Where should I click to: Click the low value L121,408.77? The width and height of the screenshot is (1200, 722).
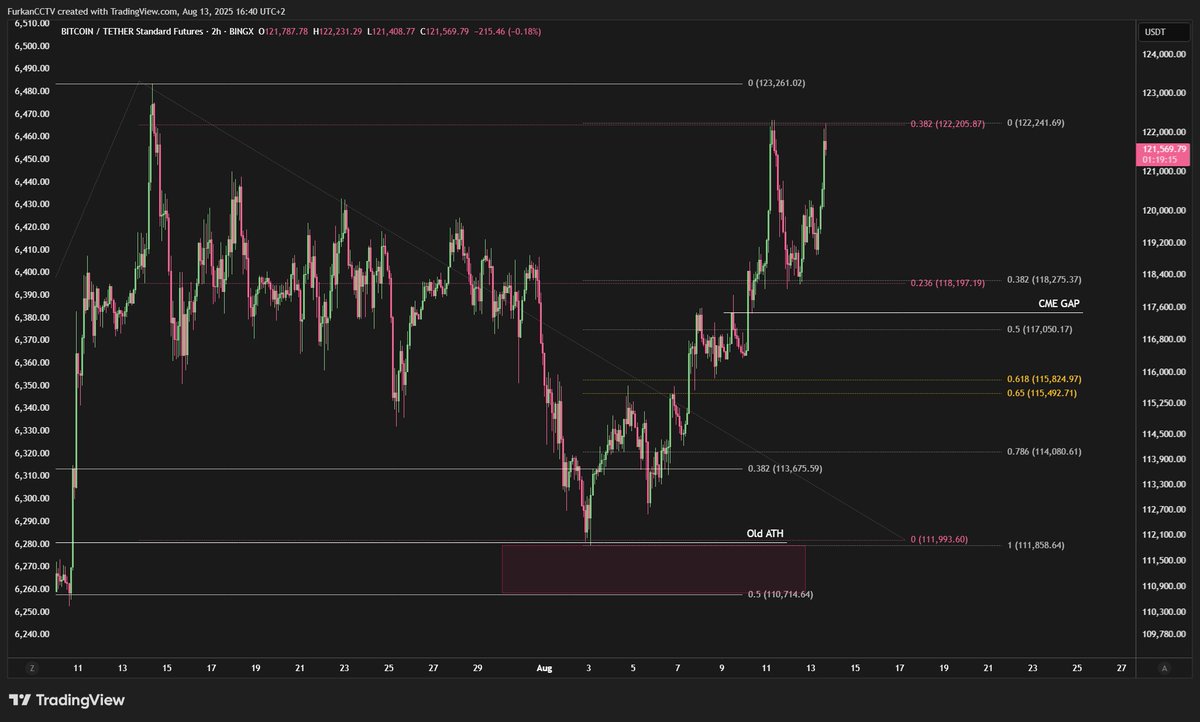tap(392, 32)
